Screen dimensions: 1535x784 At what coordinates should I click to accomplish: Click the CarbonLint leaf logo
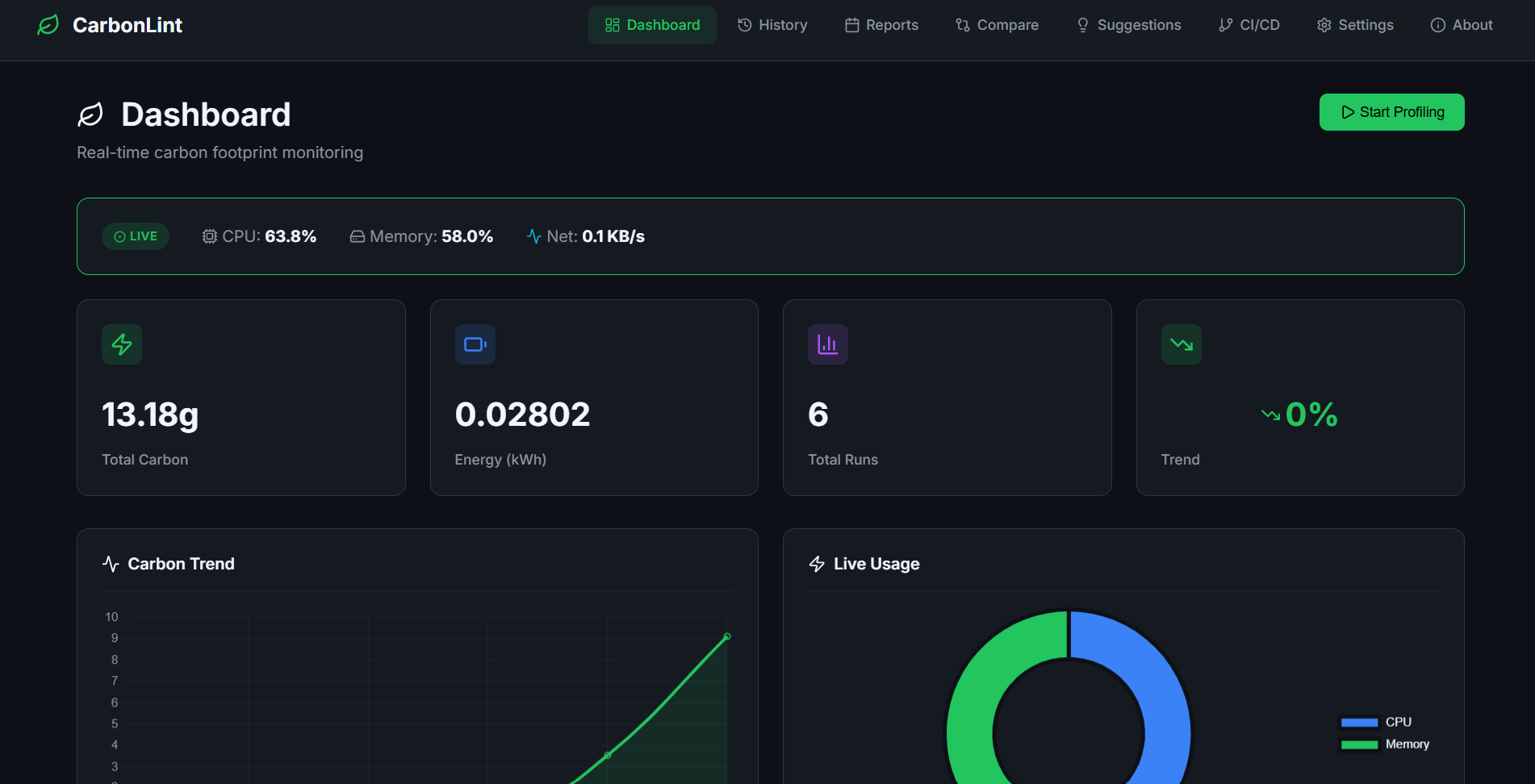pos(48,24)
